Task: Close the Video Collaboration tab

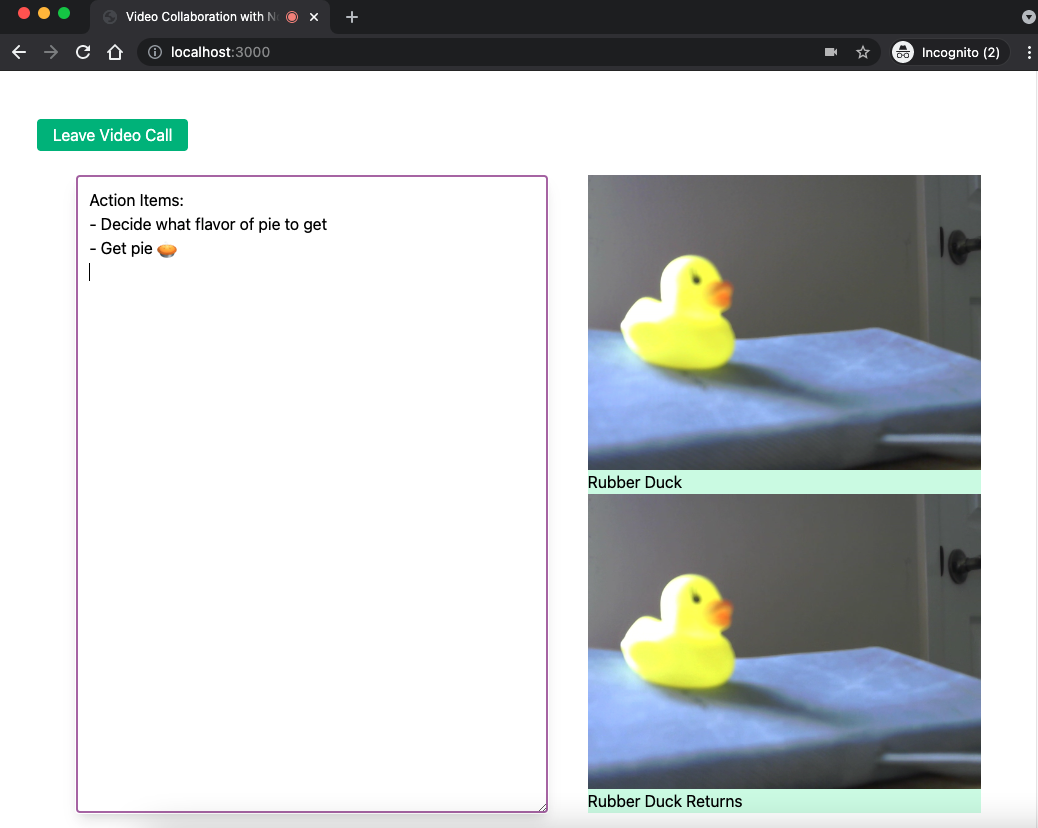Action: click(314, 17)
